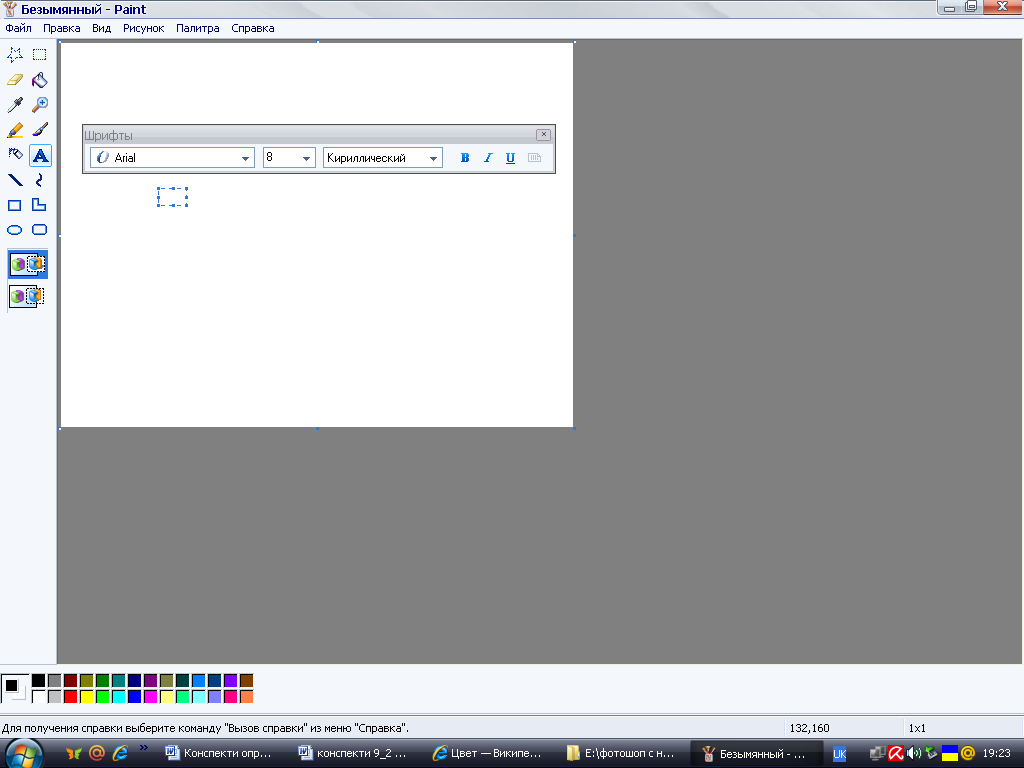
Task: Open the Рисунок menu
Action: click(143, 28)
